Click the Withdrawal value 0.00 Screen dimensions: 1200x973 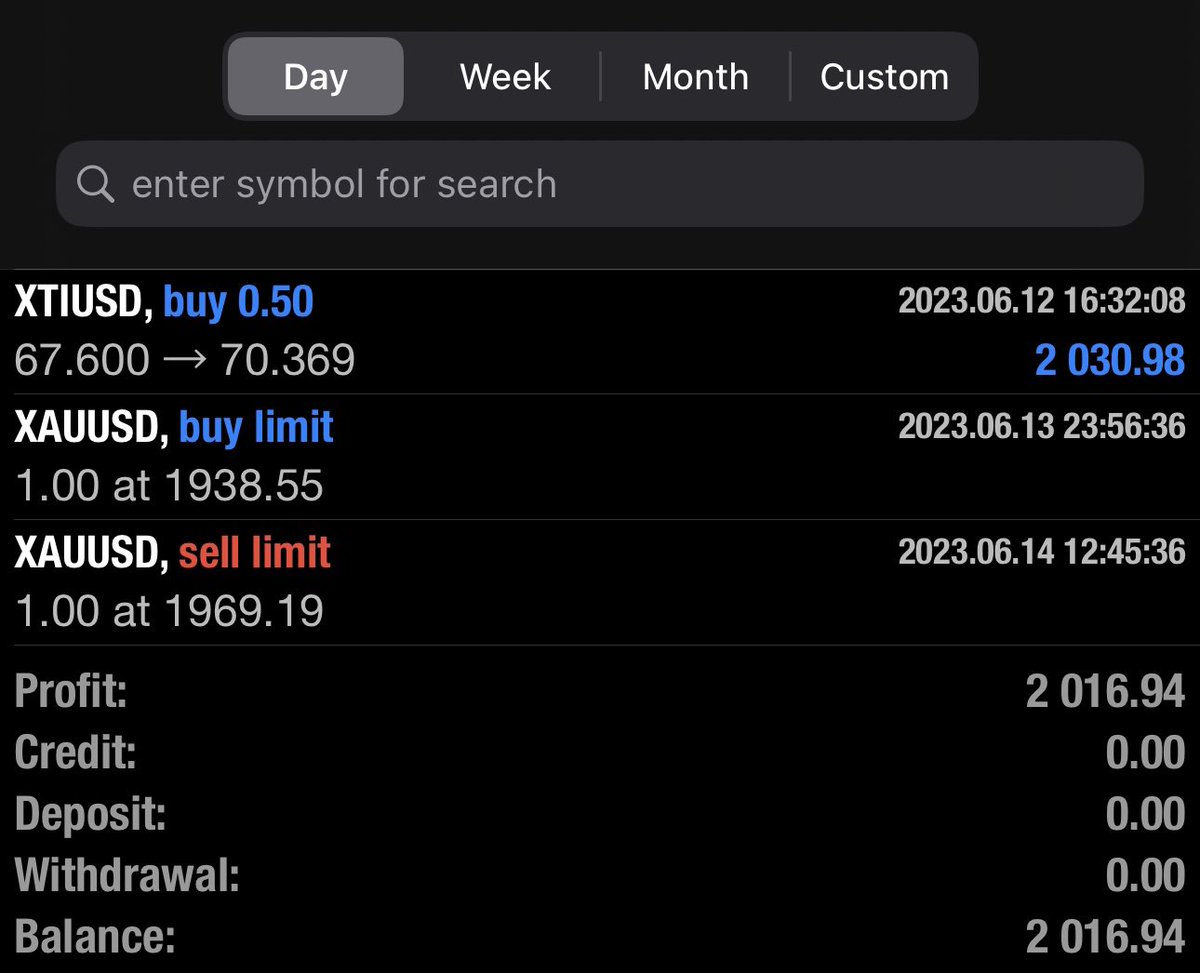coord(1146,877)
